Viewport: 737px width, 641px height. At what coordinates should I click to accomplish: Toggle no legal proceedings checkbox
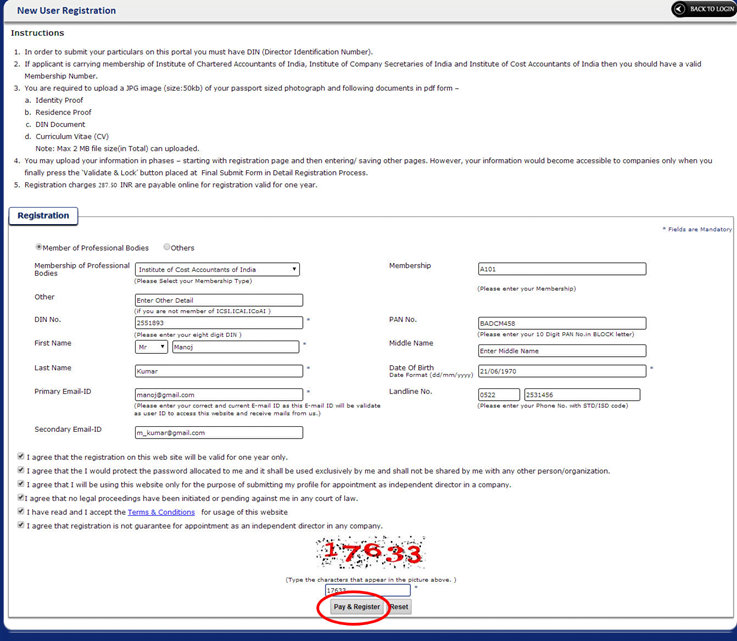21,497
